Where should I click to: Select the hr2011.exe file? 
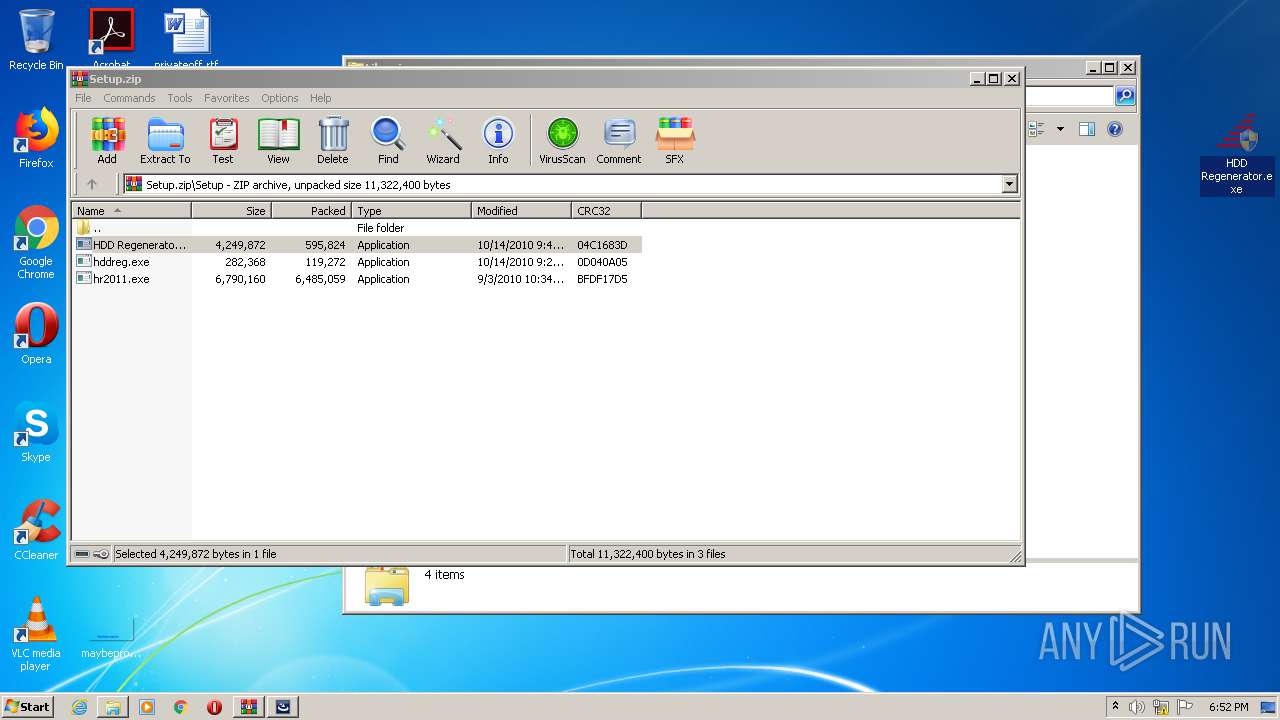tap(120, 279)
